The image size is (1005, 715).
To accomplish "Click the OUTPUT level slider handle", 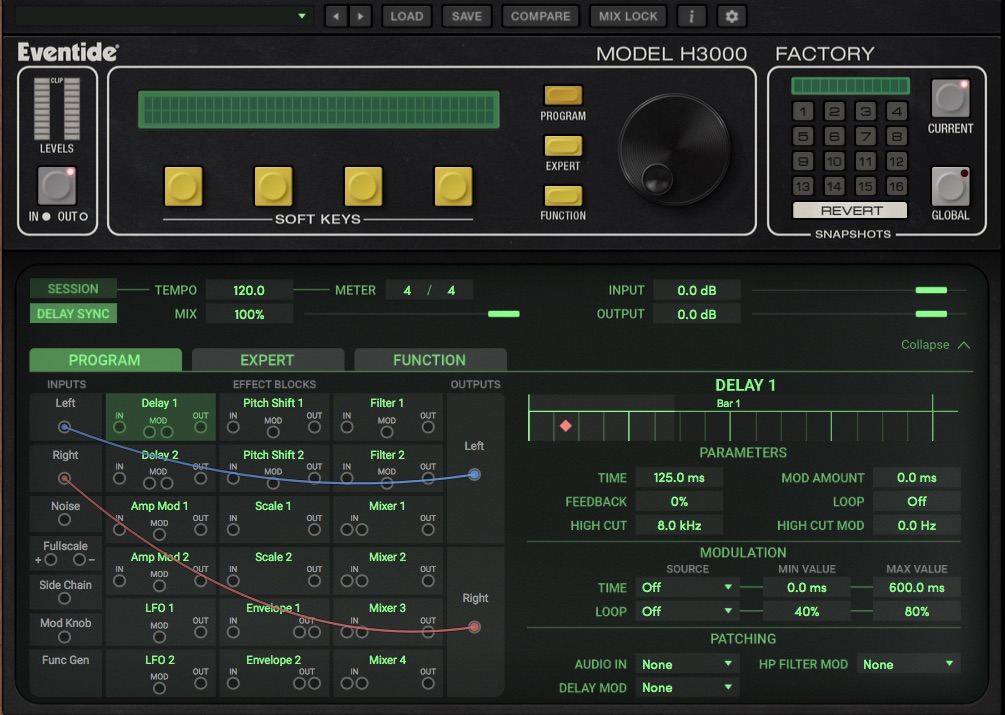I will (931, 314).
